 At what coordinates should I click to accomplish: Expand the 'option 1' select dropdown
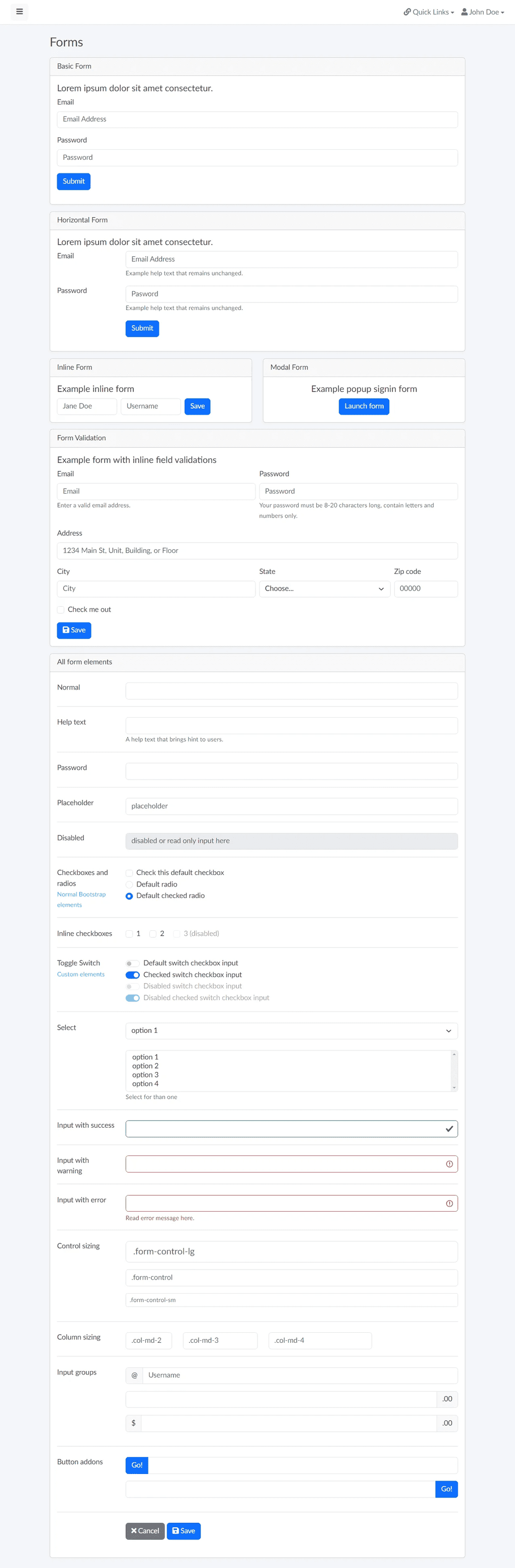[x=291, y=1031]
